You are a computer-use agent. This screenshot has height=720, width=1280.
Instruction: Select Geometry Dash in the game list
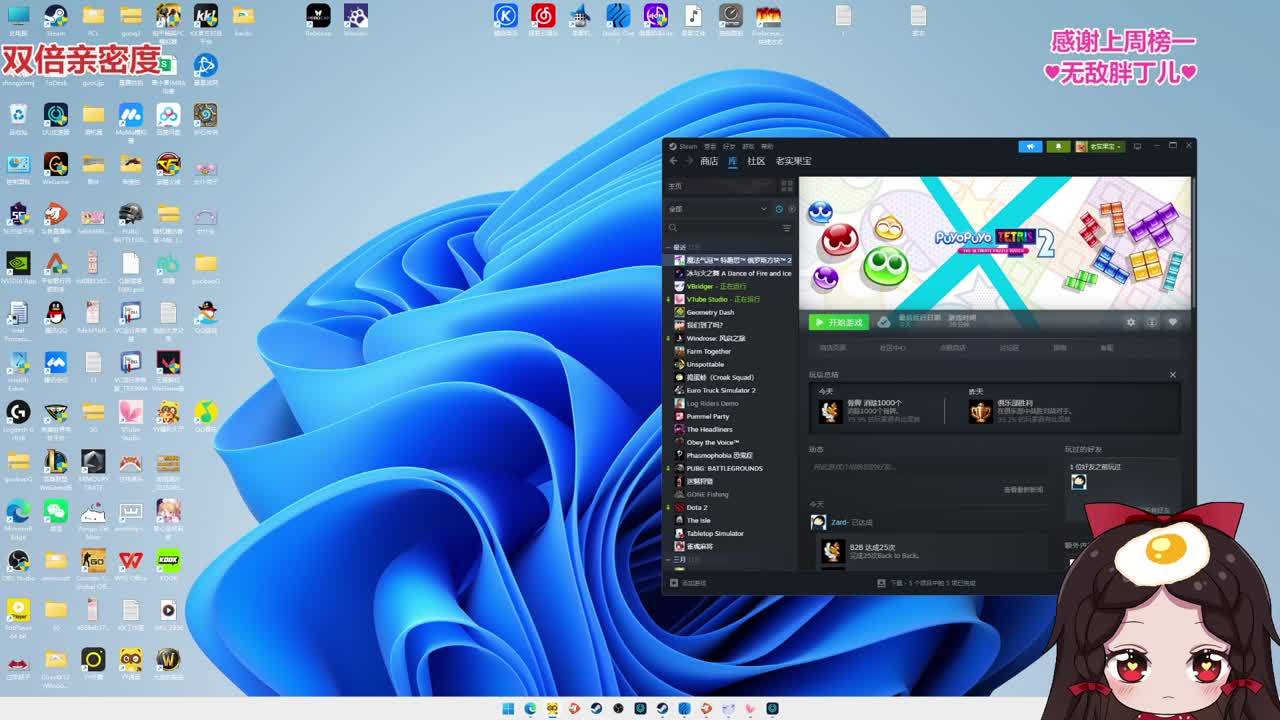[x=710, y=312]
